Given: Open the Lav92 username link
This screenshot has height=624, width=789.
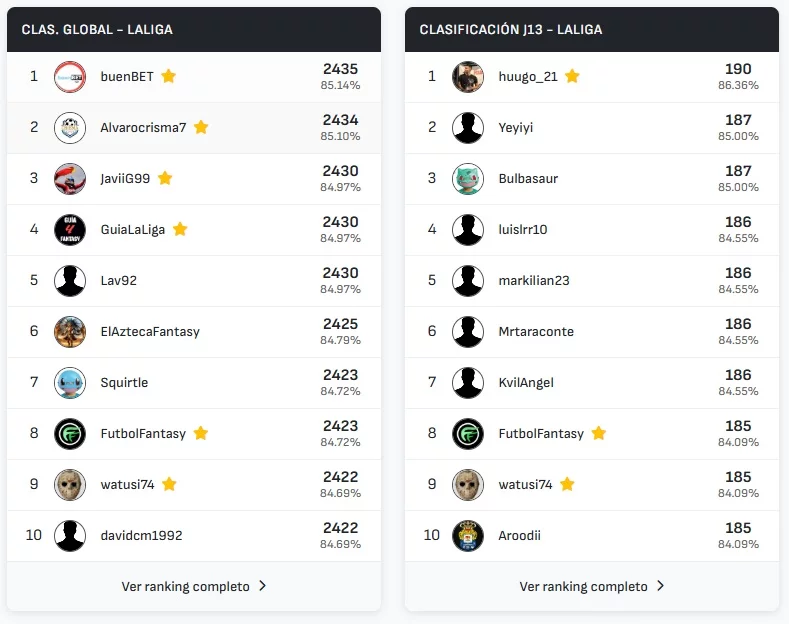Looking at the screenshot, I should tap(118, 280).
